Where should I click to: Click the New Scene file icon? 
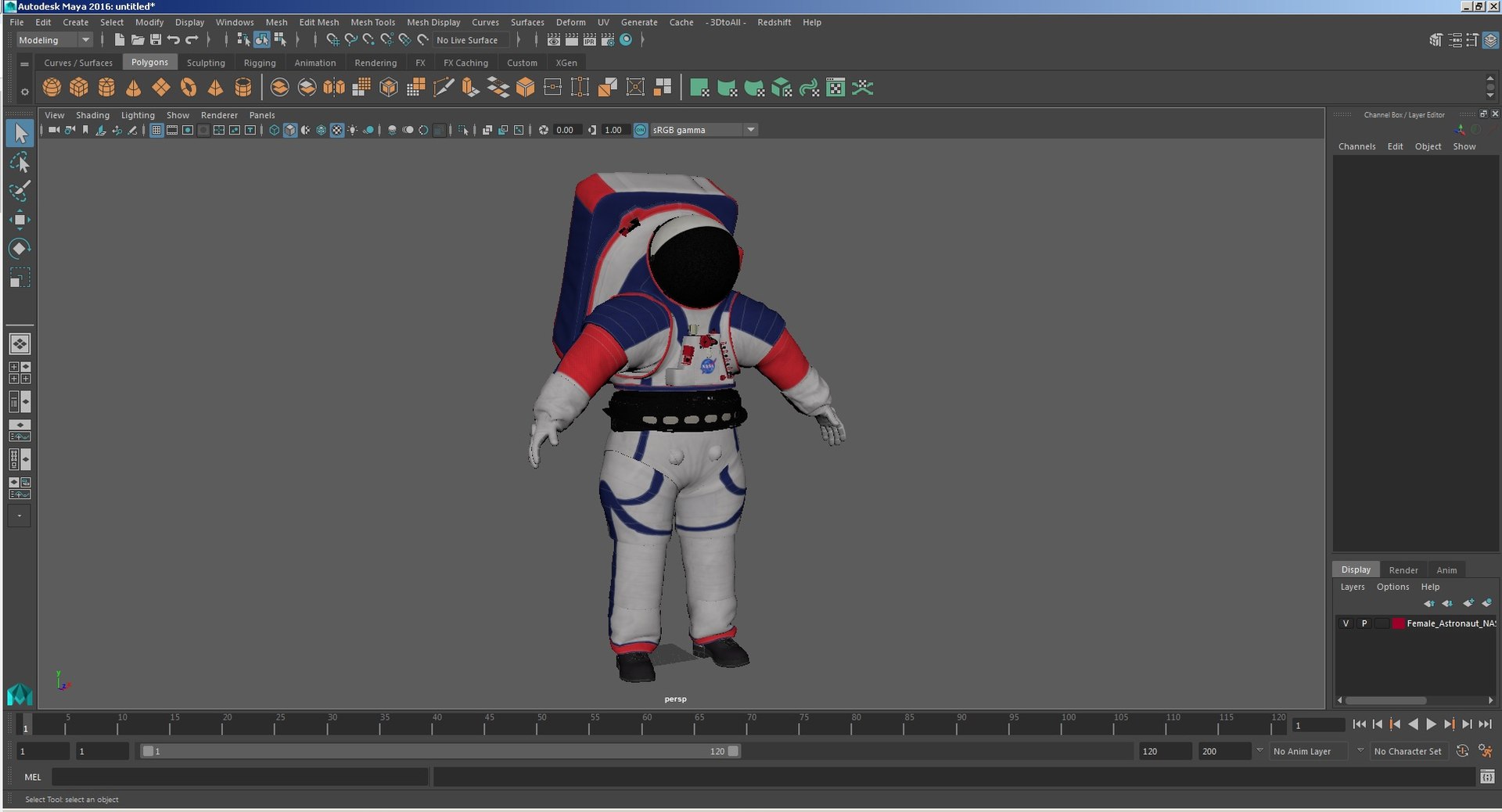pyautogui.click(x=119, y=40)
